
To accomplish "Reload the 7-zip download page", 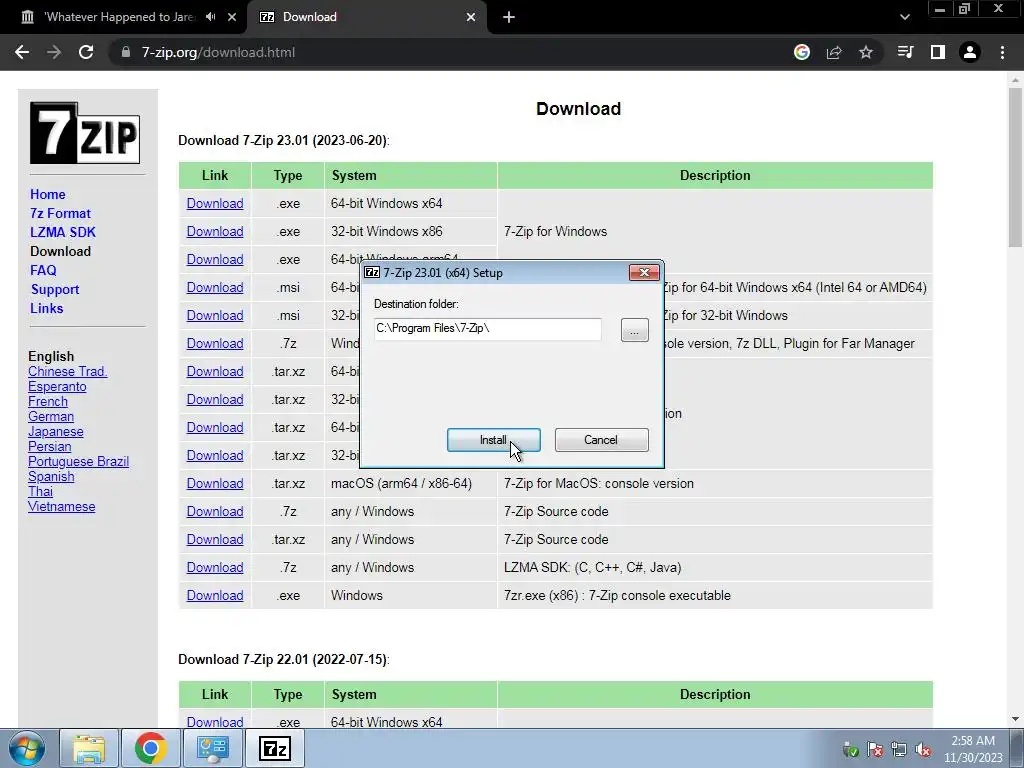I will [x=86, y=52].
